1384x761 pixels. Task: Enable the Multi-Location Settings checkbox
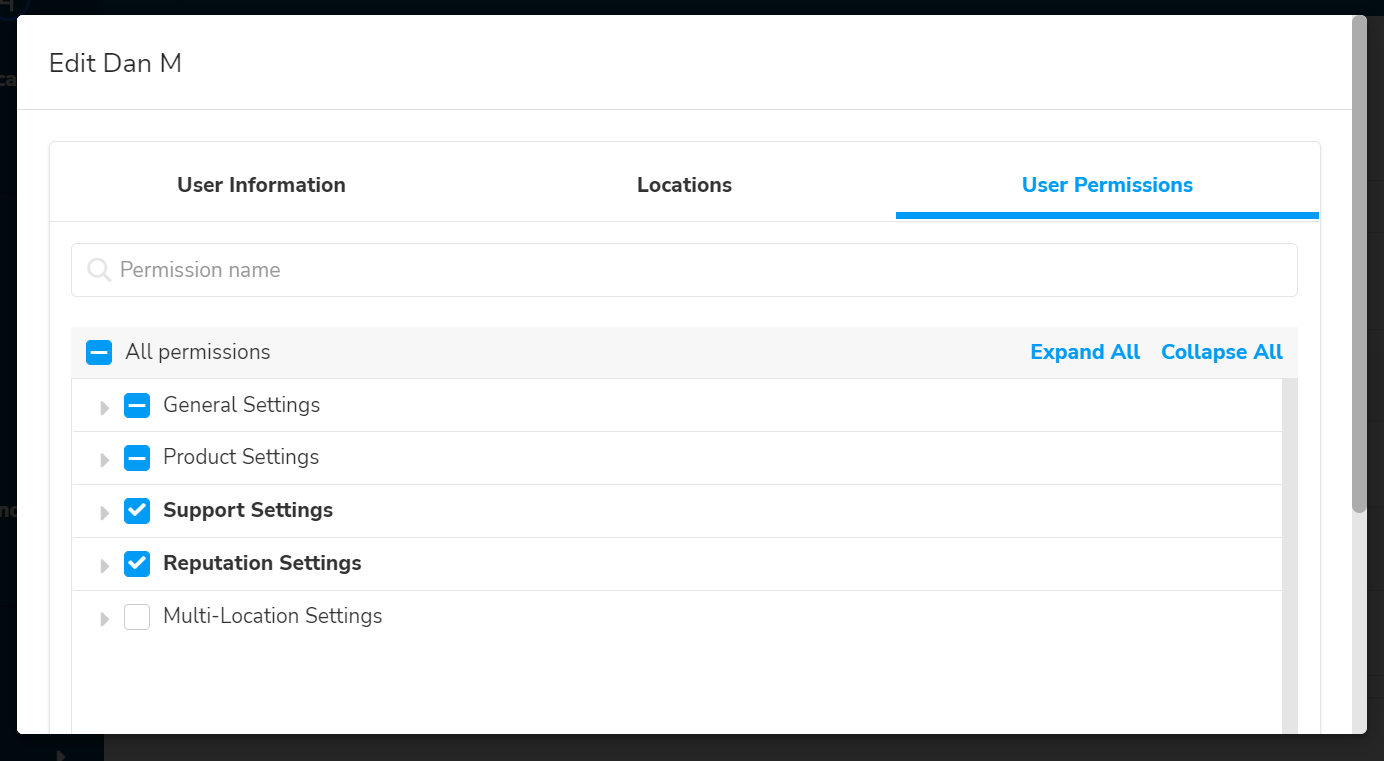point(137,617)
